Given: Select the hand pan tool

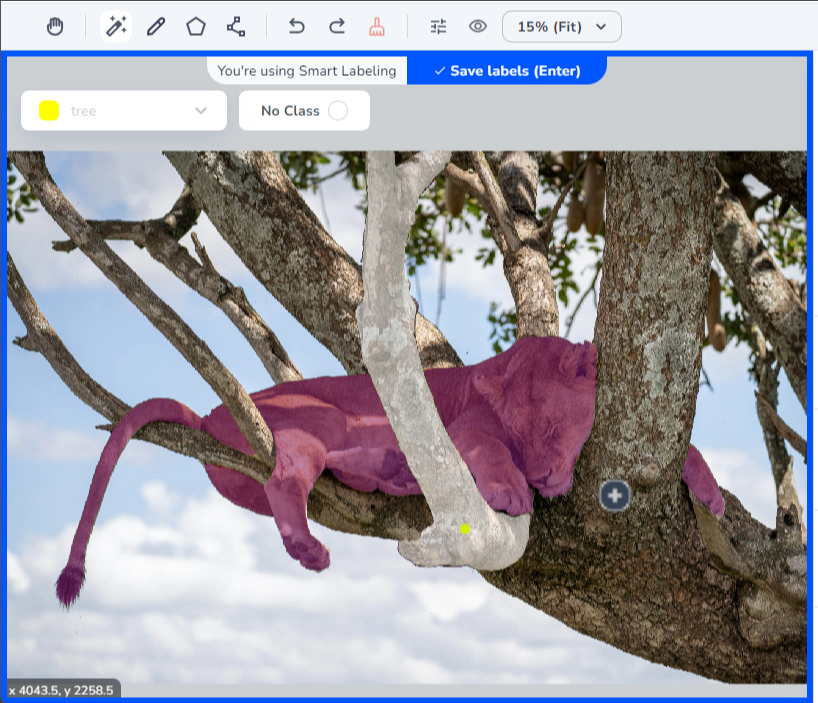Looking at the screenshot, I should (55, 27).
